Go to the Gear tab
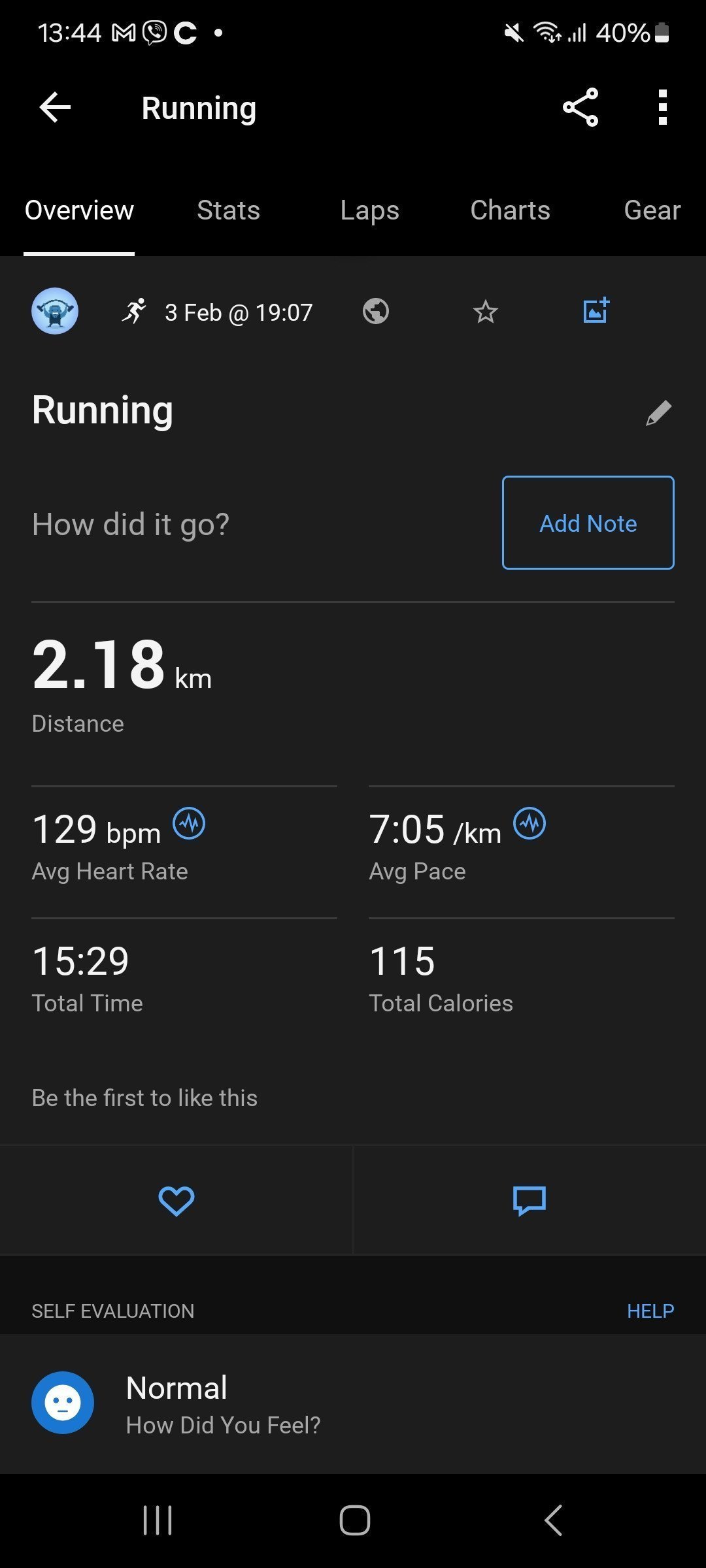The height and width of the screenshot is (1568, 706). coord(652,210)
